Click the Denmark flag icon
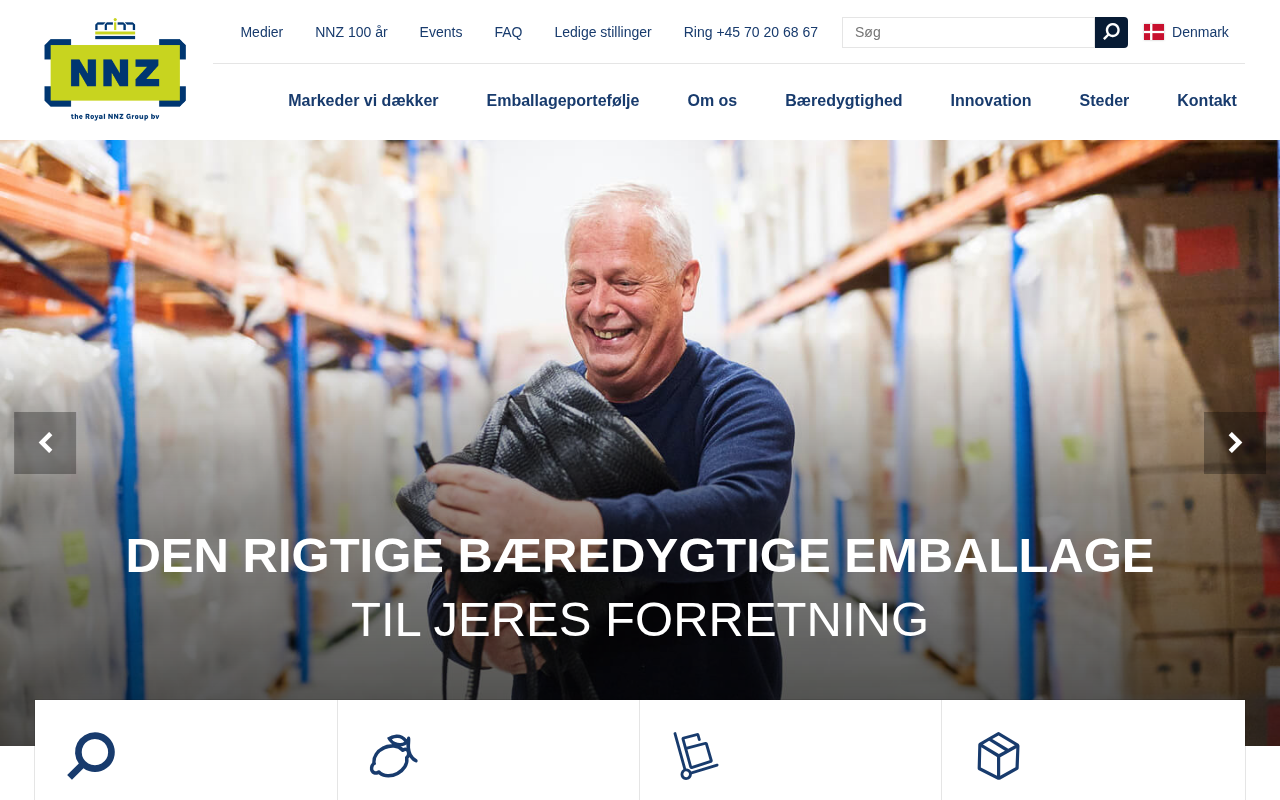 pyautogui.click(x=1154, y=32)
